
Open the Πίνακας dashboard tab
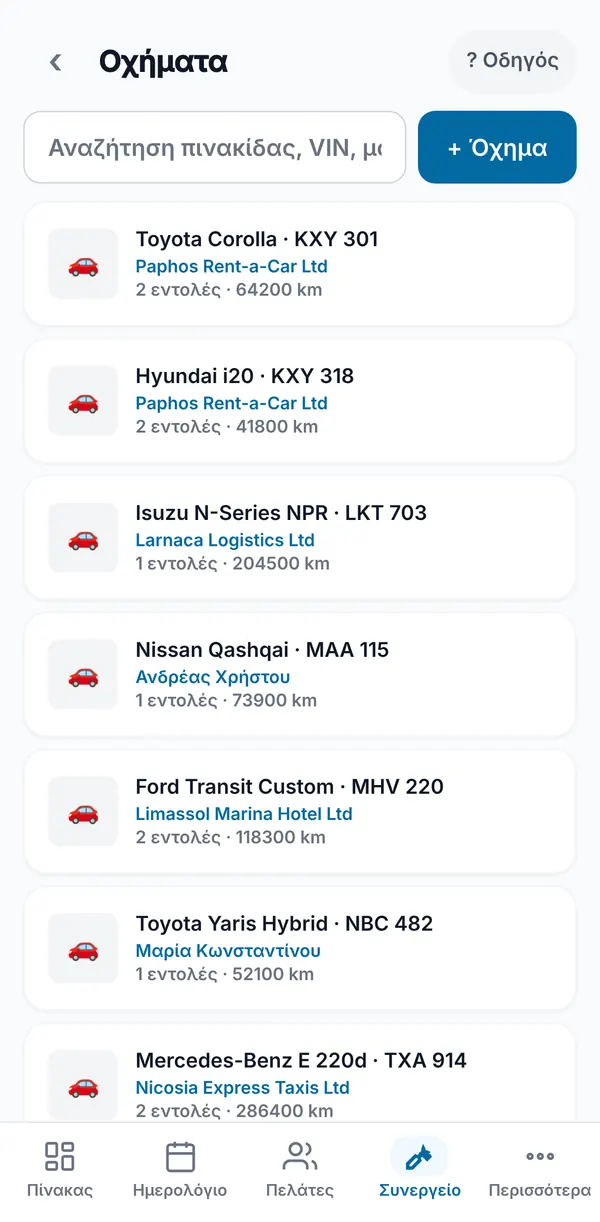click(60, 1168)
